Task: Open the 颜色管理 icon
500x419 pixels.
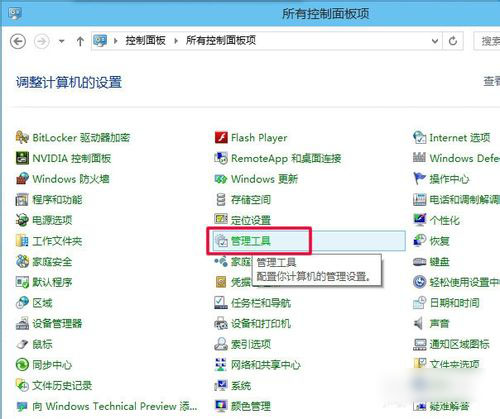Action: [221, 406]
